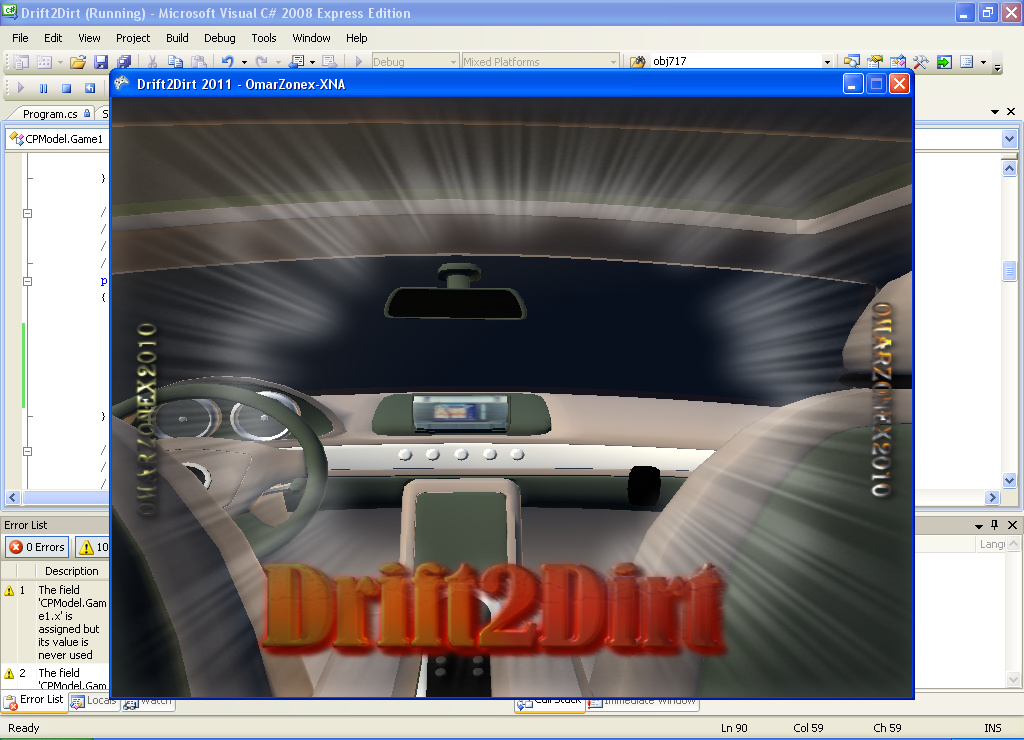1024x740 pixels.
Task: Click the Save All icon
Action: point(123,61)
